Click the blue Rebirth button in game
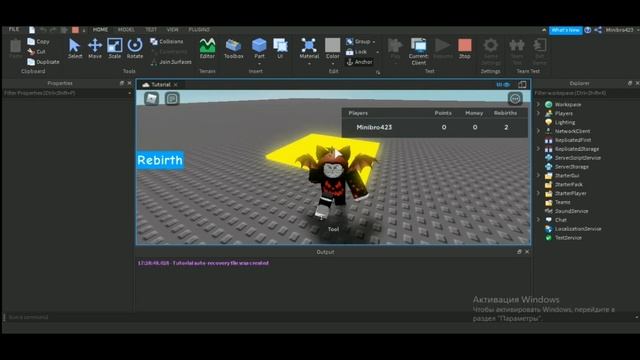This screenshot has width=640, height=360. pyautogui.click(x=160, y=160)
